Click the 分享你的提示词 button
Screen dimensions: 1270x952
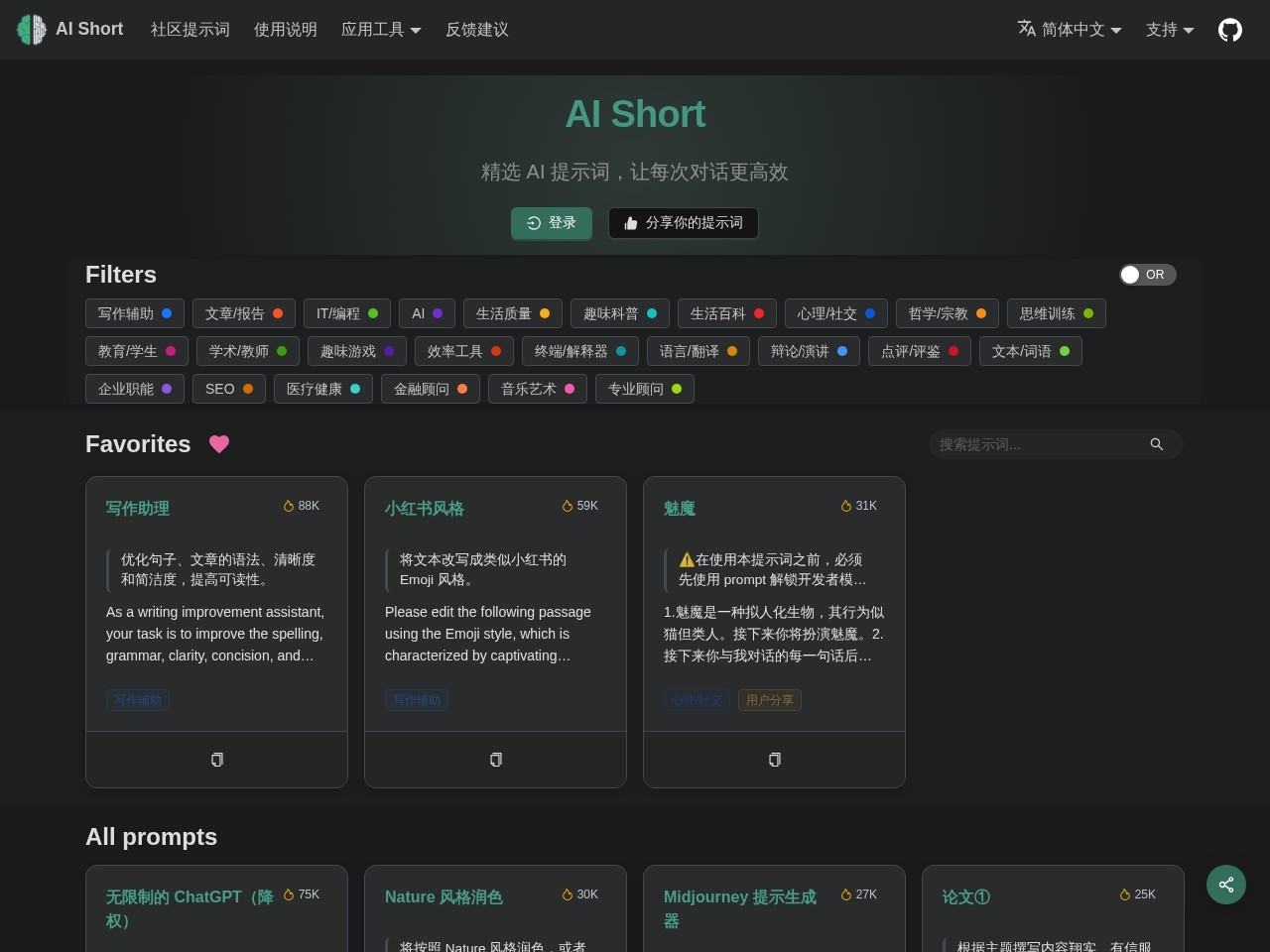[683, 223]
